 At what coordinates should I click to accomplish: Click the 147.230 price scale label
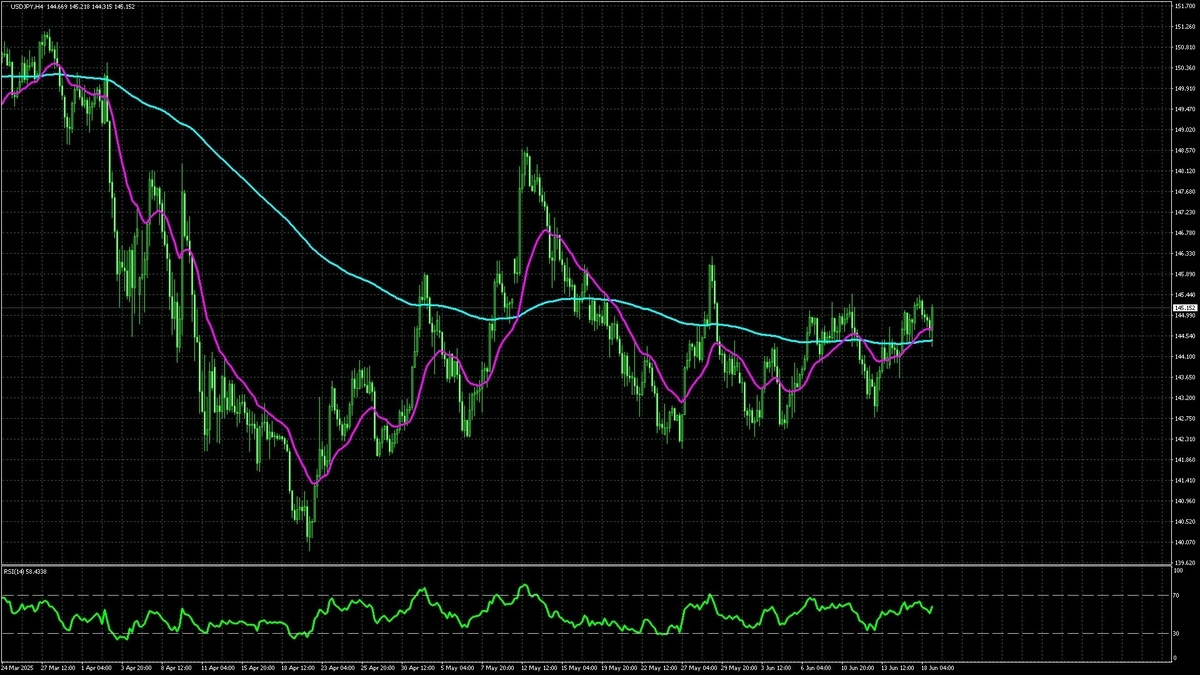pos(1183,212)
